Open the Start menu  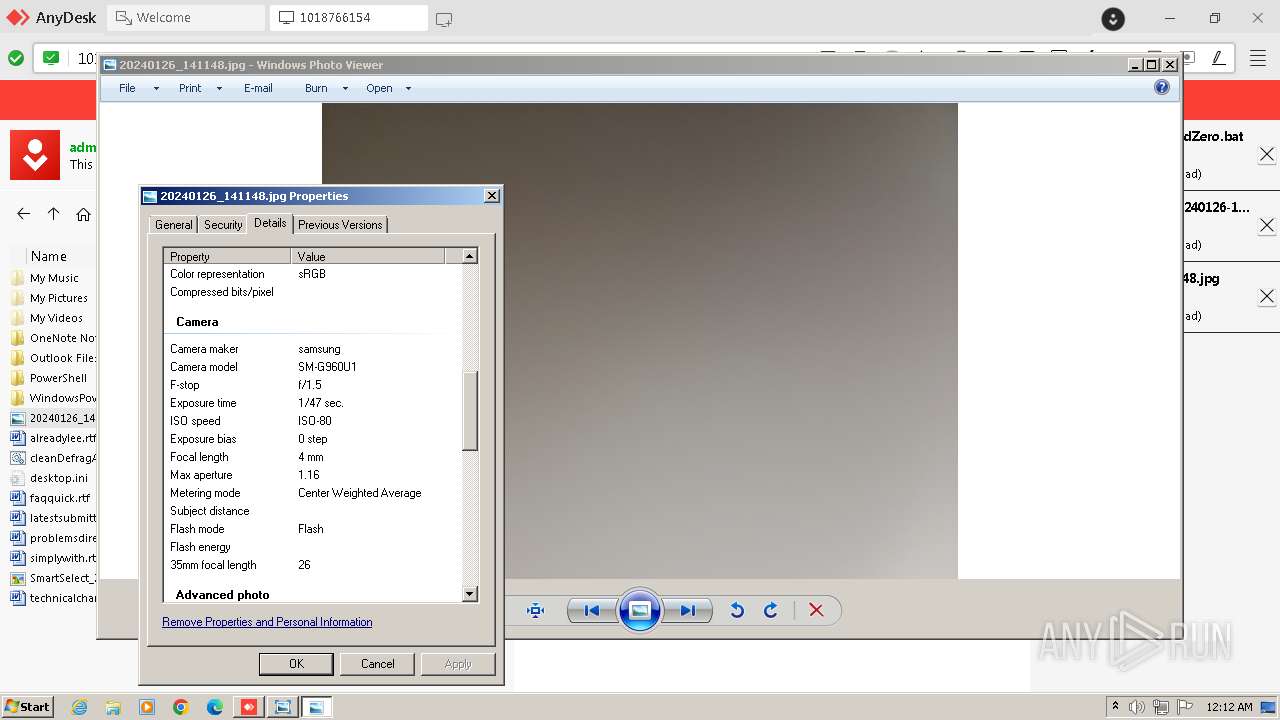[x=27, y=707]
